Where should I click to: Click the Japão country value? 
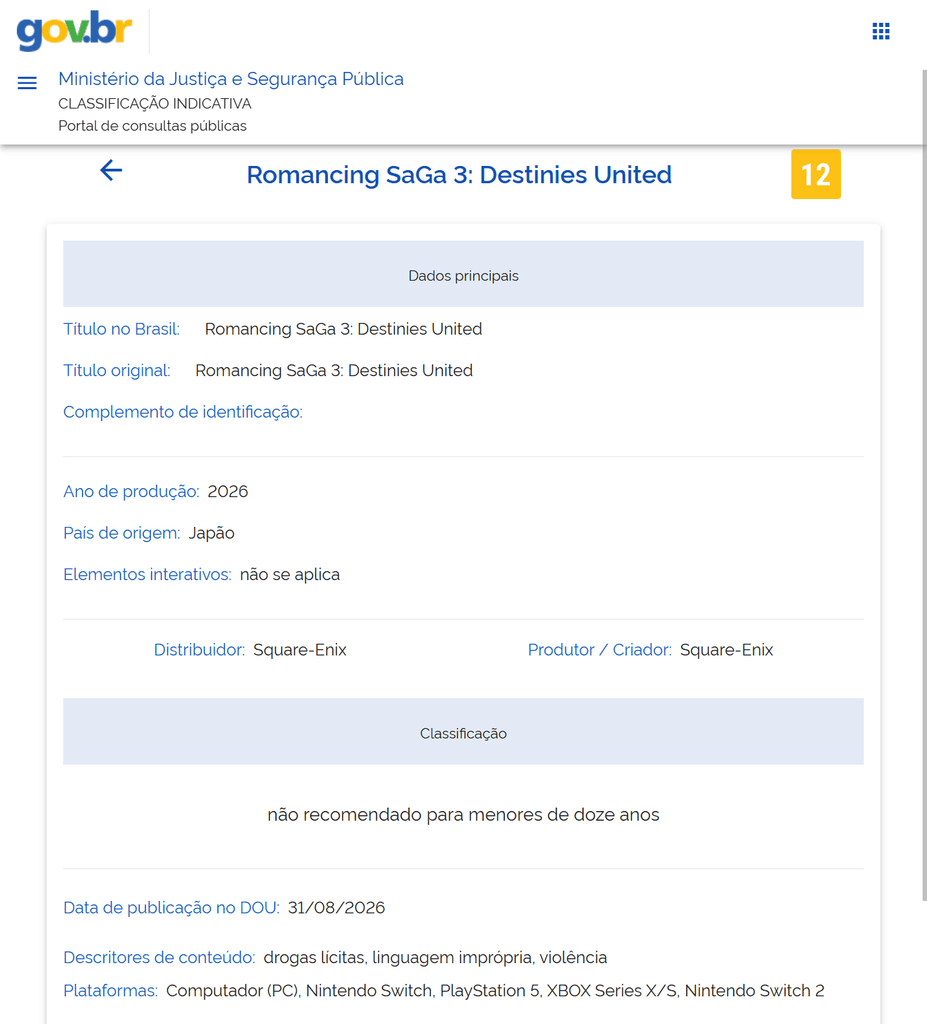(x=212, y=533)
